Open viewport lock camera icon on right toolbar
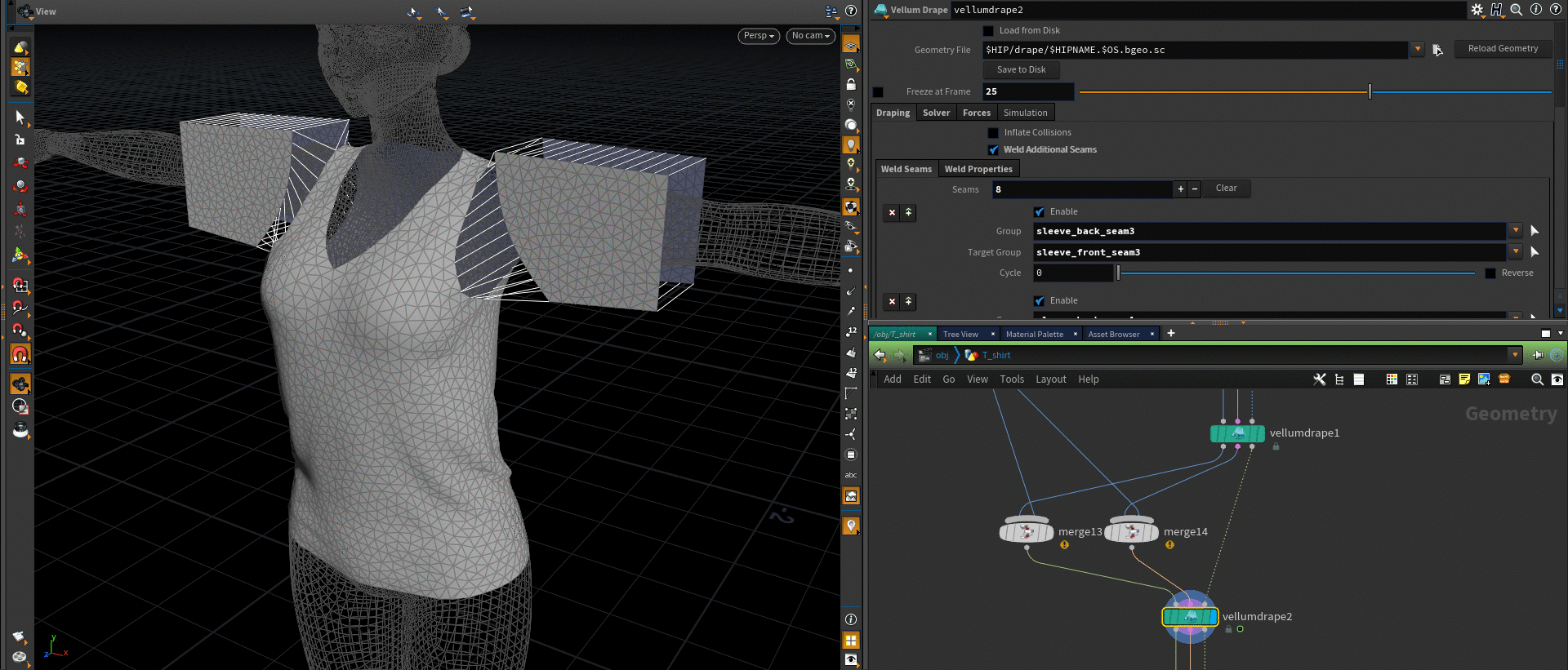1568x670 pixels. (x=851, y=84)
